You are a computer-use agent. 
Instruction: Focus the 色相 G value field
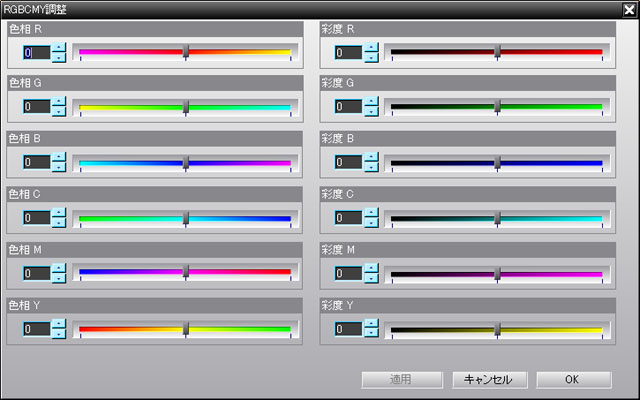point(37,107)
